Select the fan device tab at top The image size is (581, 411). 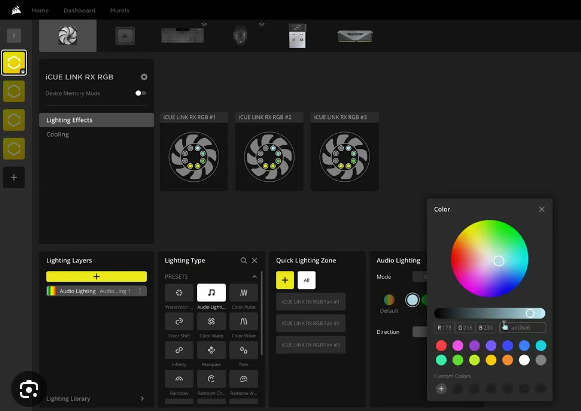pyautogui.click(x=68, y=36)
